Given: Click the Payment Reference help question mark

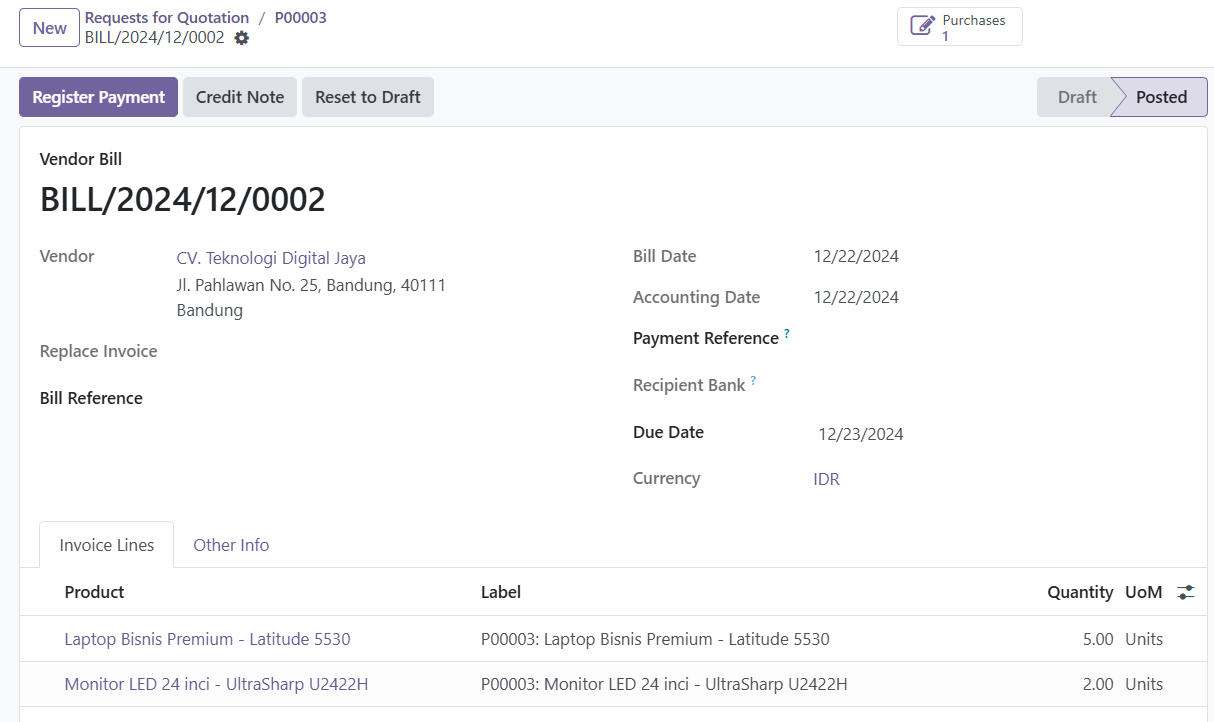Looking at the screenshot, I should click(787, 334).
